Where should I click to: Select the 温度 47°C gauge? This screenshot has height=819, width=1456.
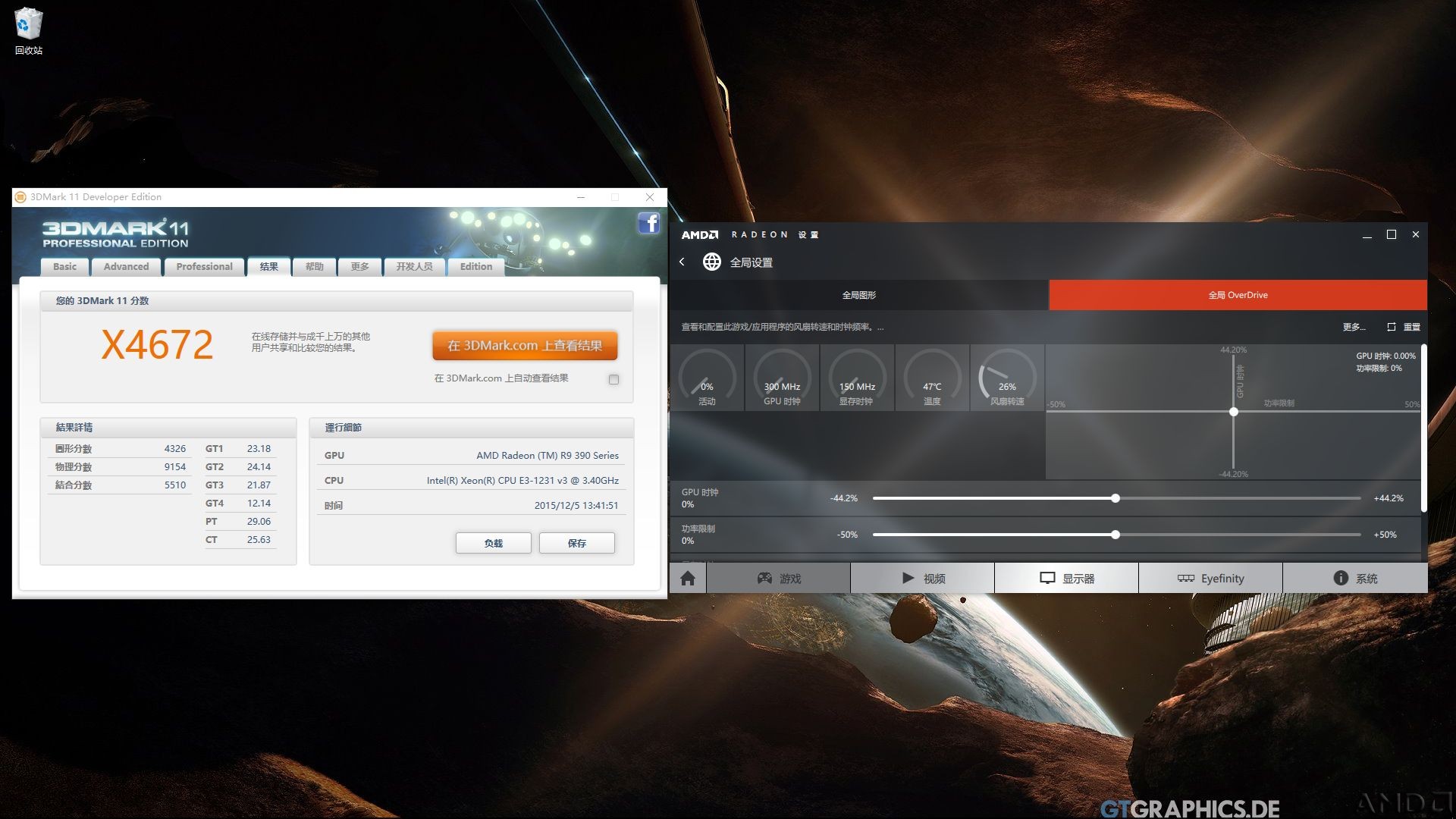pos(932,378)
